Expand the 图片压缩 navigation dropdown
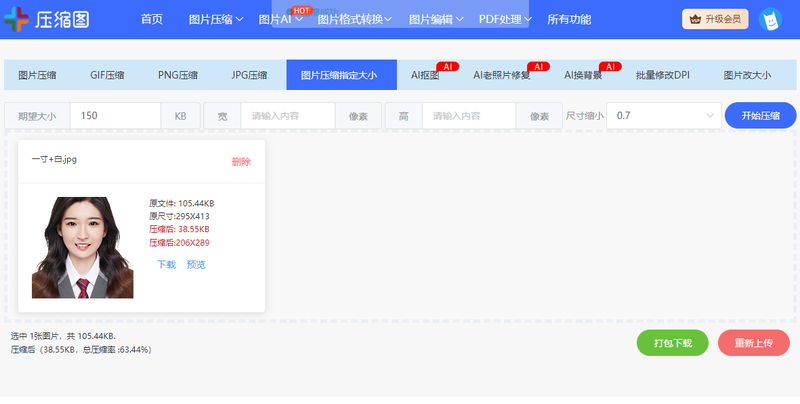 (216, 19)
